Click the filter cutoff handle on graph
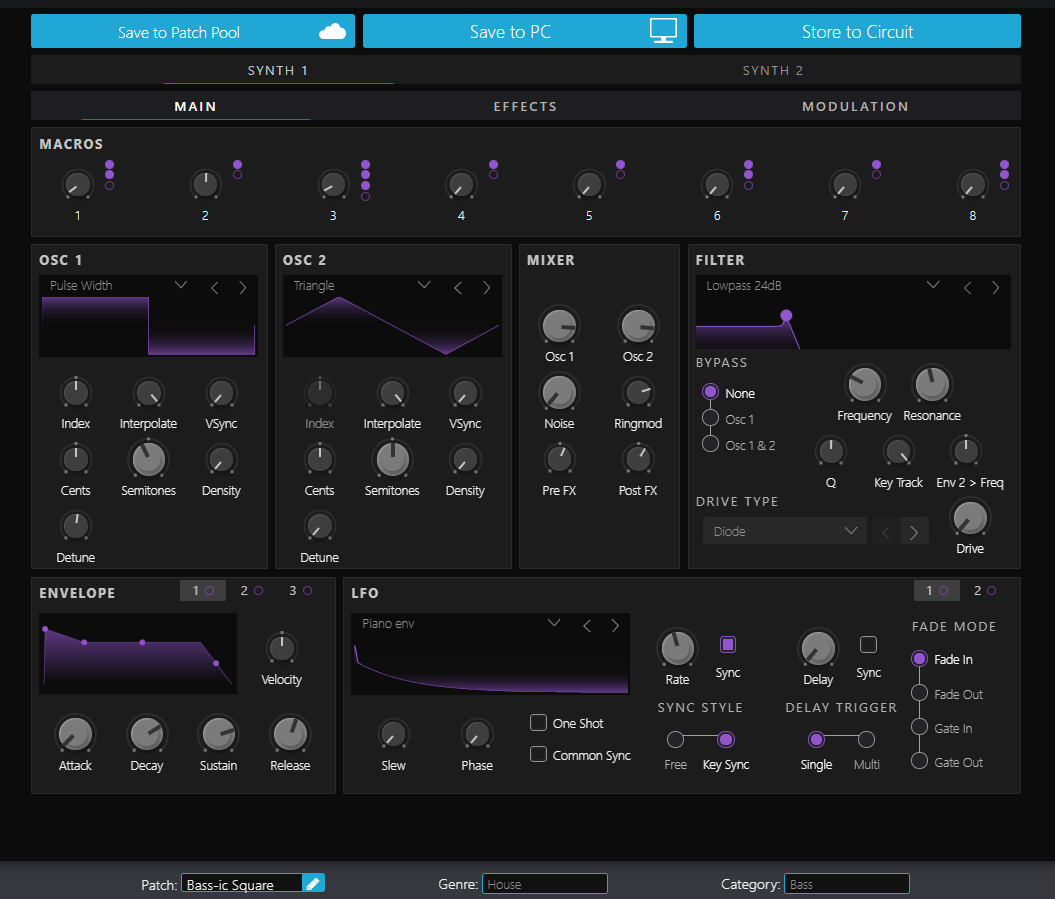The width and height of the screenshot is (1055, 899). click(786, 315)
